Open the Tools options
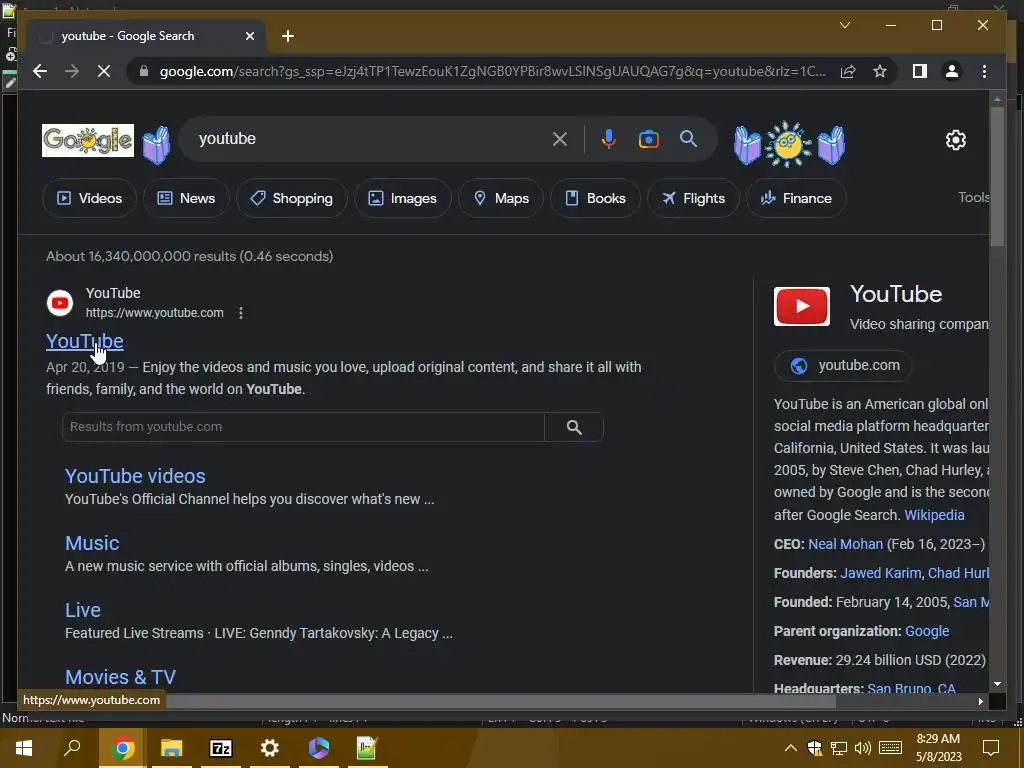 coord(973,197)
